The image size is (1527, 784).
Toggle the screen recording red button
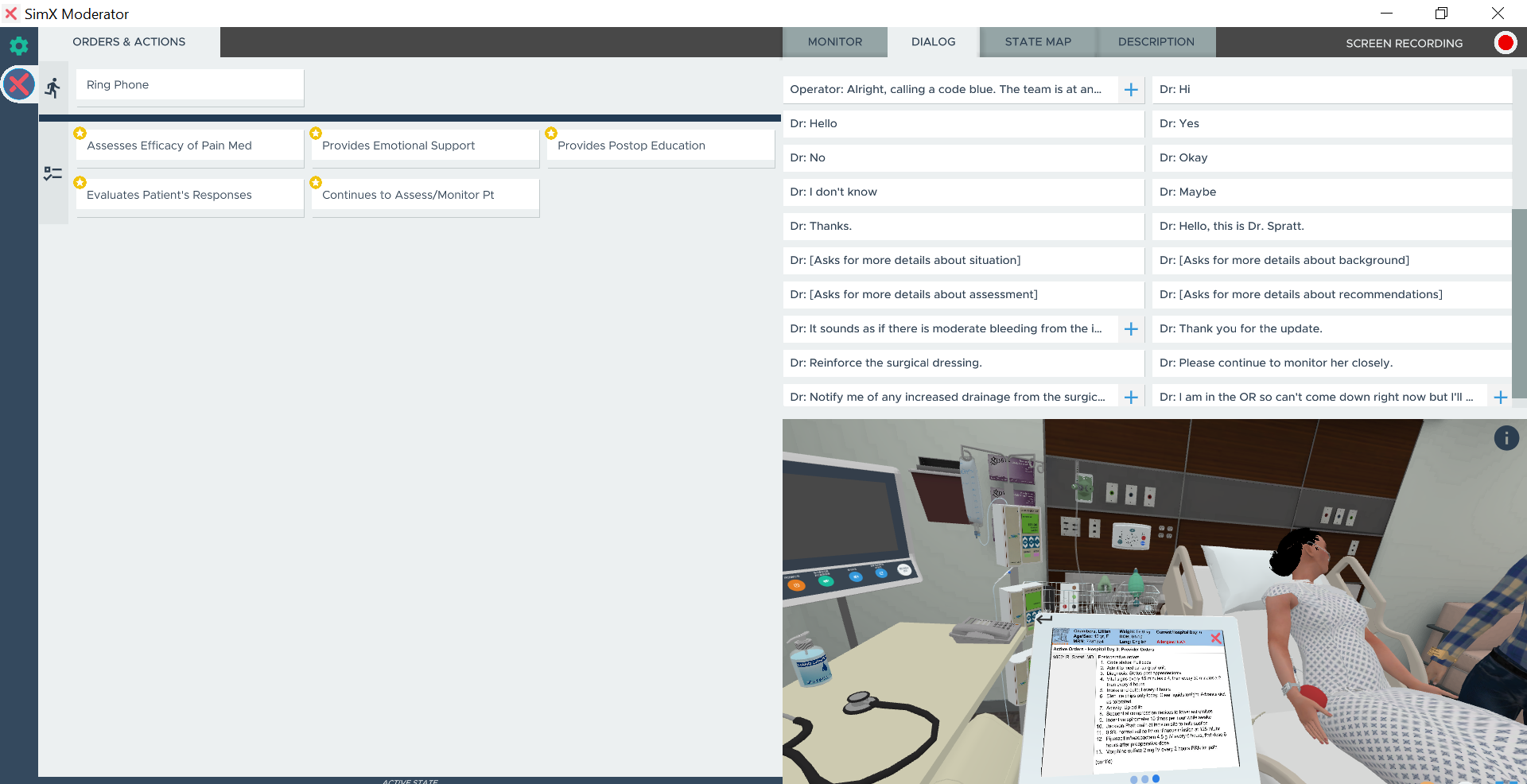[1505, 43]
